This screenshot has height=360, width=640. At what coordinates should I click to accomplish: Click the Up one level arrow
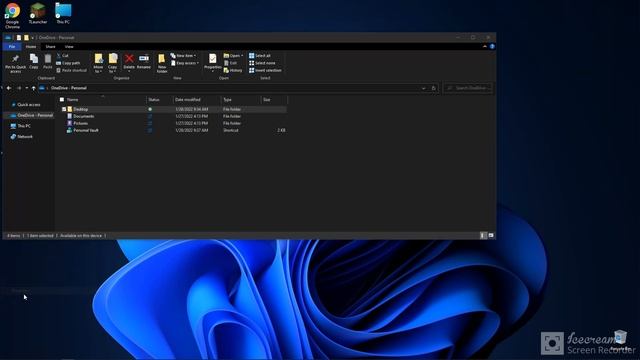click(x=33, y=88)
